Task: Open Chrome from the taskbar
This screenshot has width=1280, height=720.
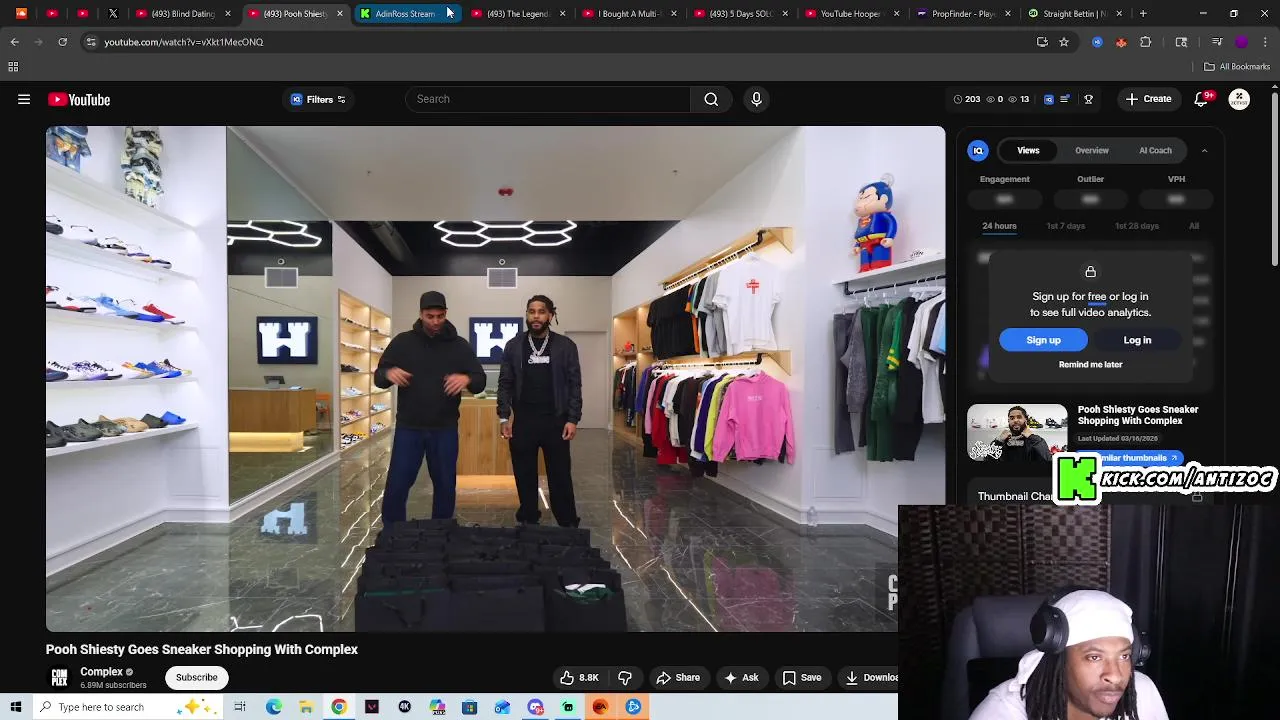Action: (339, 707)
